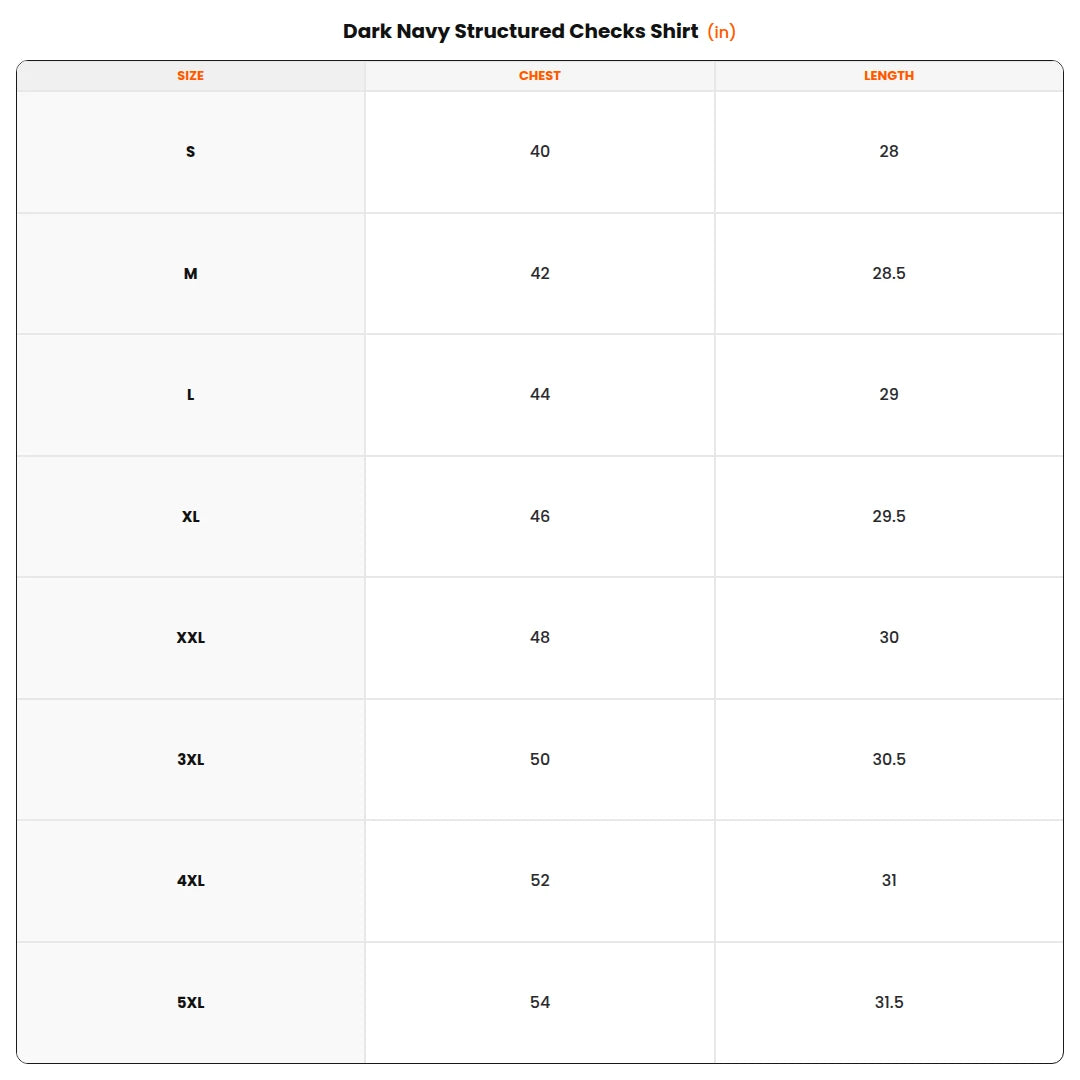Click the Dark Navy Structured Checks Shirt title
Screen dimensions: 1080x1080
(x=521, y=32)
